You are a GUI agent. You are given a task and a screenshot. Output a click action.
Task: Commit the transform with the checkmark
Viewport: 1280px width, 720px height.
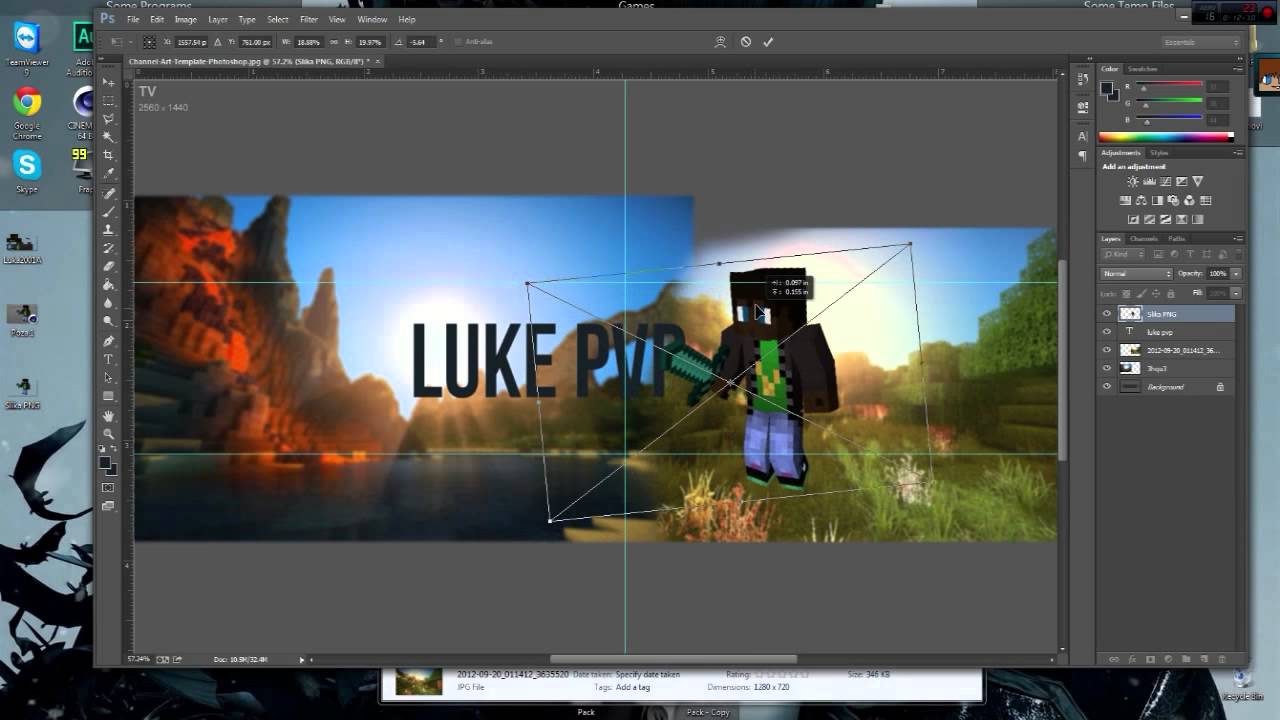click(768, 42)
